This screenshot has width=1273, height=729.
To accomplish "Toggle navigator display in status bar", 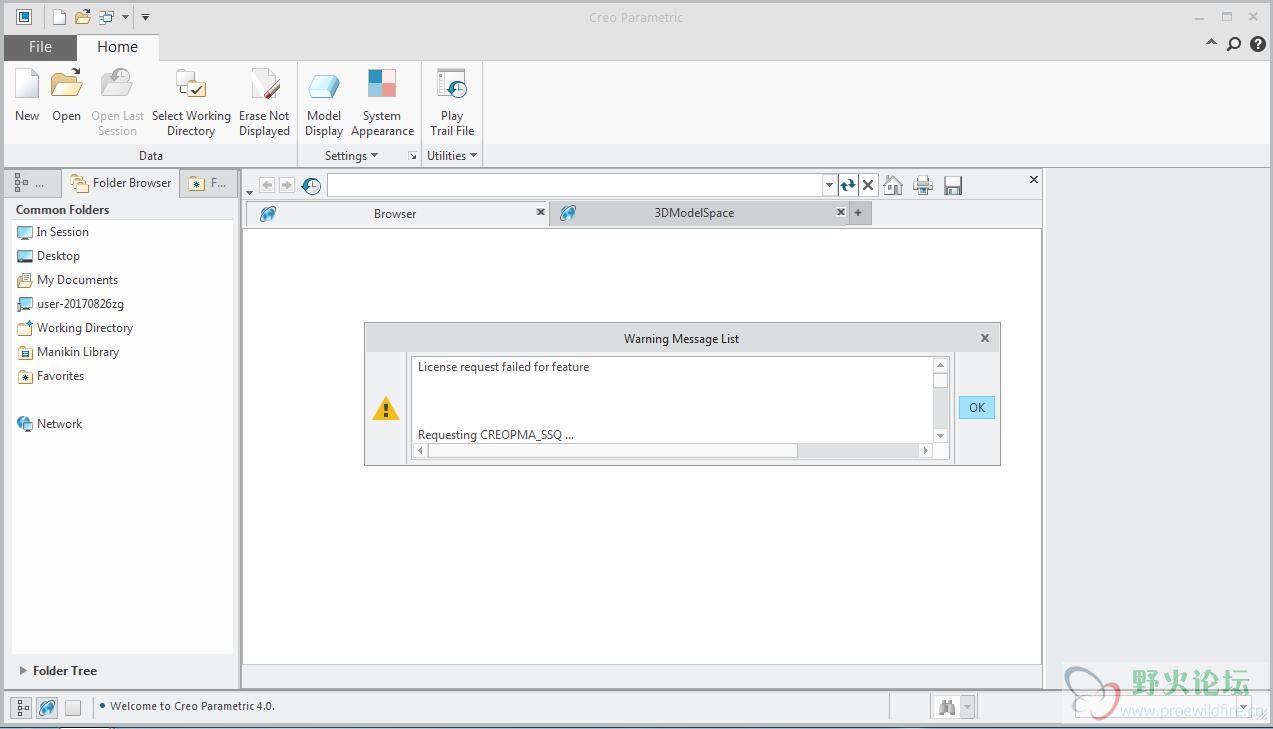I will [x=21, y=707].
